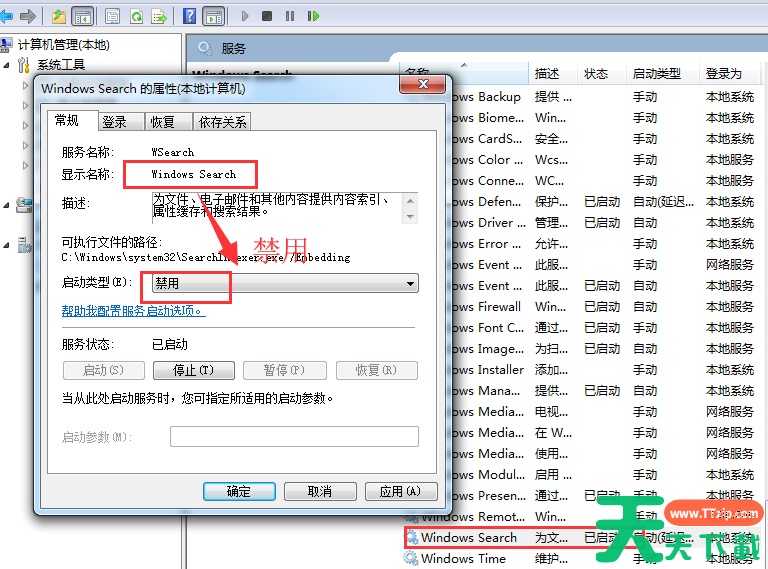Image resolution: width=768 pixels, height=569 pixels.
Task: Select the 计算机管理(本地) root node
Action: (63, 45)
